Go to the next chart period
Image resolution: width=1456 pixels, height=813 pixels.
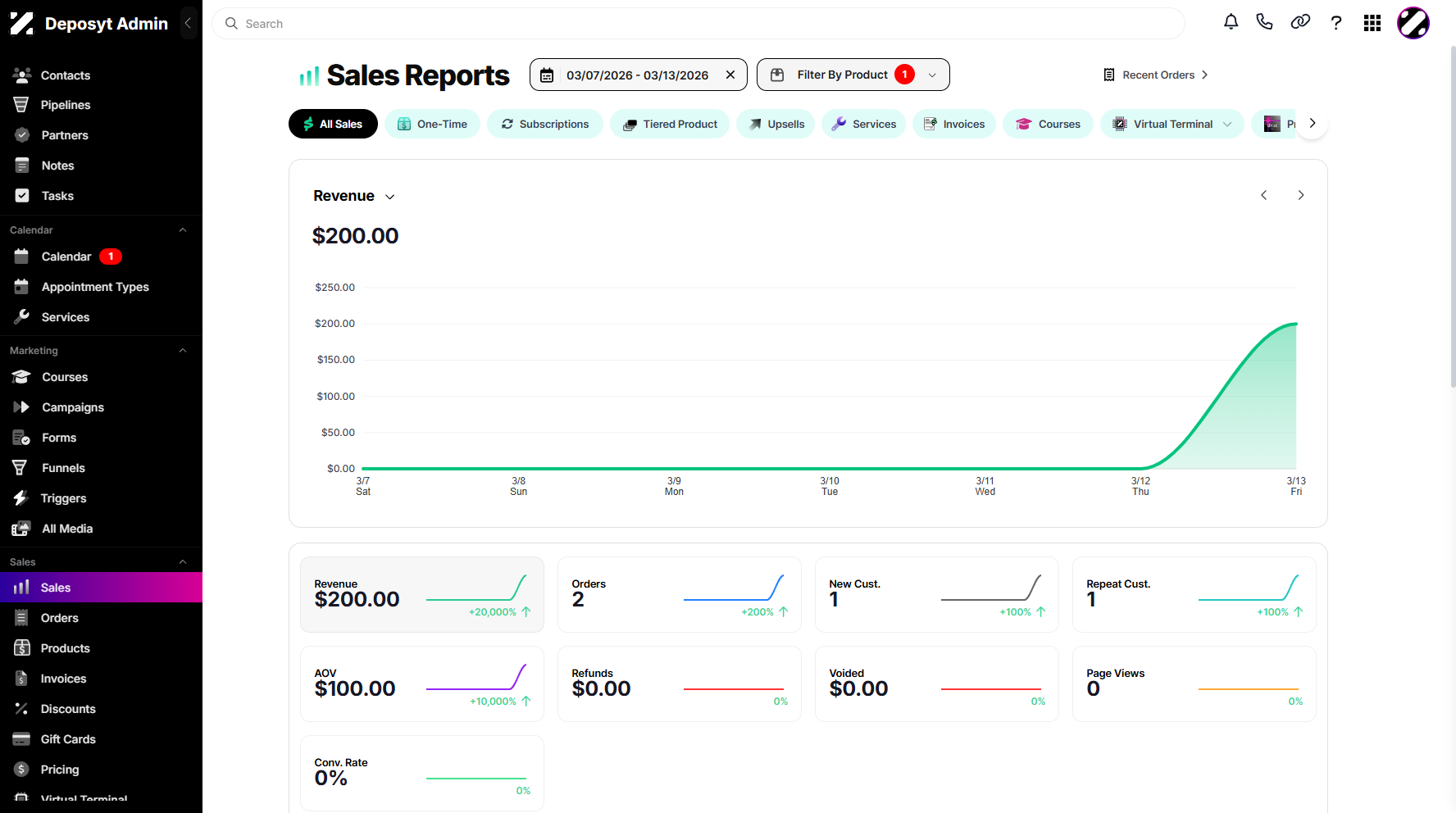click(1301, 195)
